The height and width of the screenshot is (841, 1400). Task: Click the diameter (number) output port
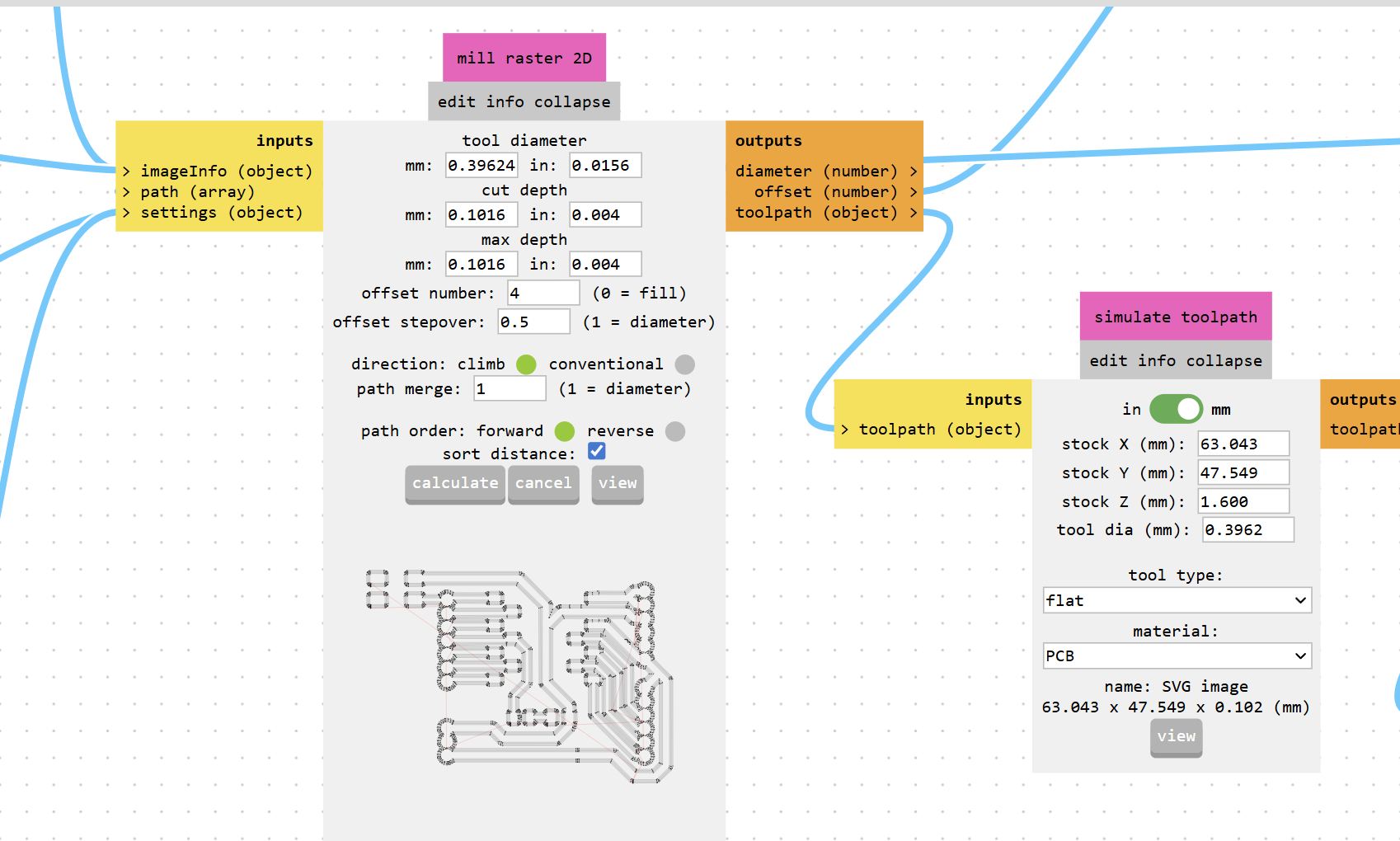click(825, 171)
